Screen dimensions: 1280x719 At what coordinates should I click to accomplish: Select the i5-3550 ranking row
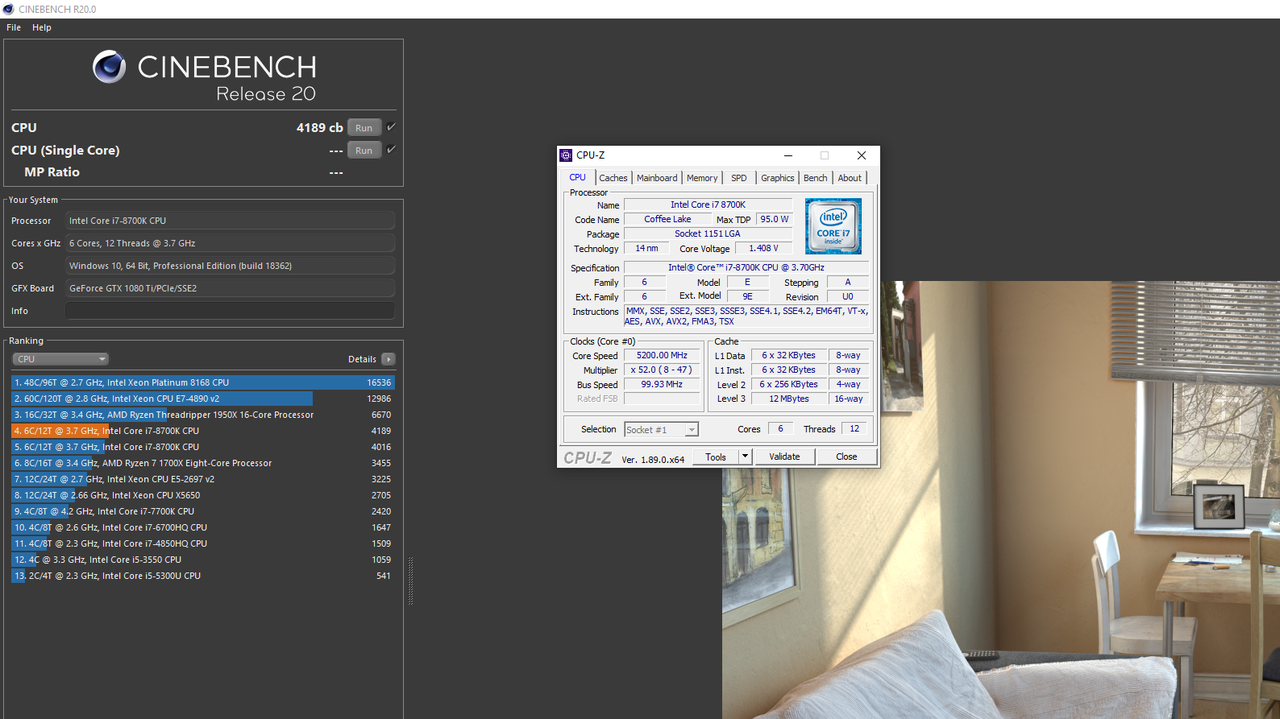[x=203, y=559]
